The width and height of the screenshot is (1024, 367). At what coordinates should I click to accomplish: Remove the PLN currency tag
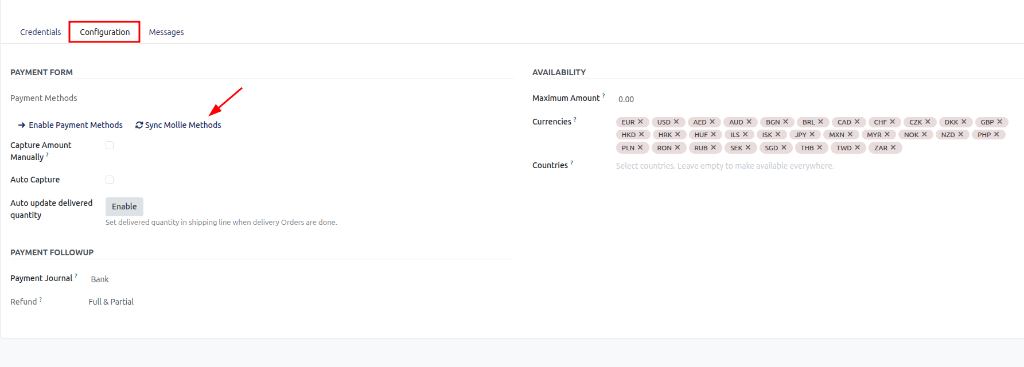point(640,148)
